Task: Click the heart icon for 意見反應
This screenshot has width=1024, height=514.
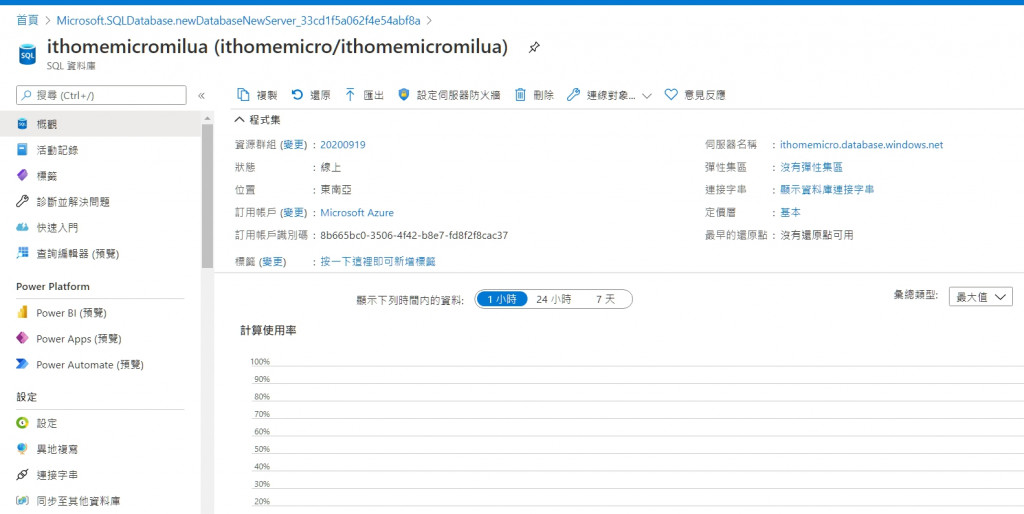Action: point(671,95)
